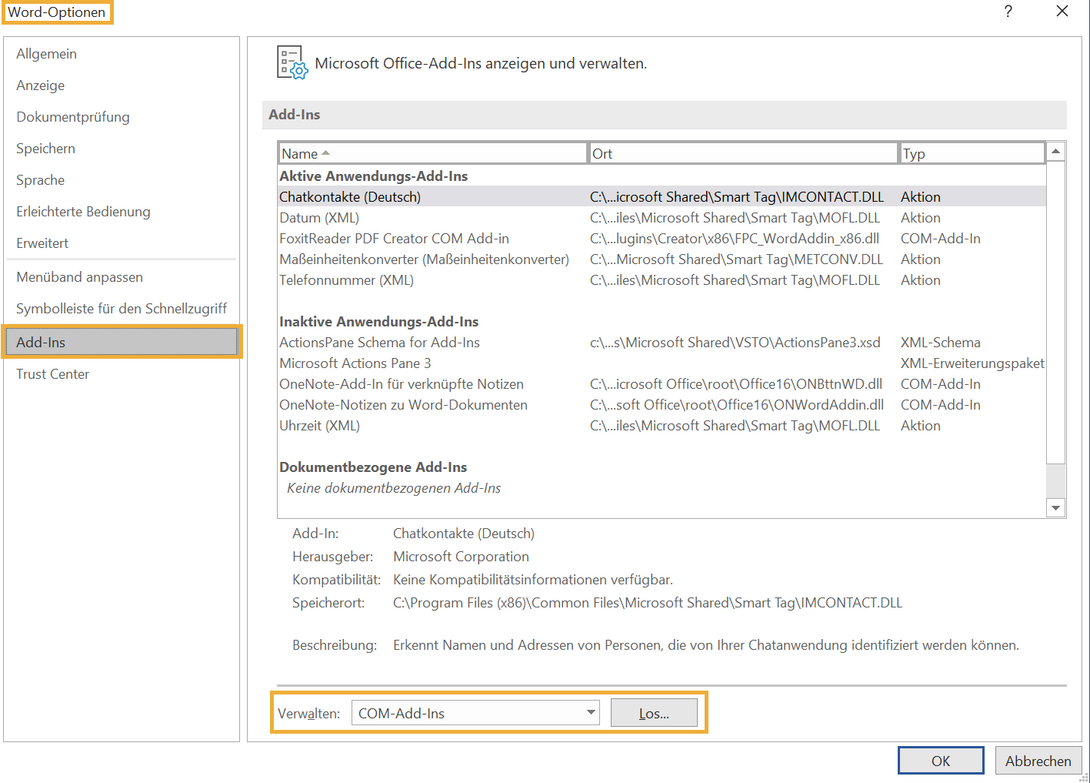The width and height of the screenshot is (1090, 783).
Task: Select FoxitReader PDF Creator COM Add-in row
Action: [x=661, y=239]
